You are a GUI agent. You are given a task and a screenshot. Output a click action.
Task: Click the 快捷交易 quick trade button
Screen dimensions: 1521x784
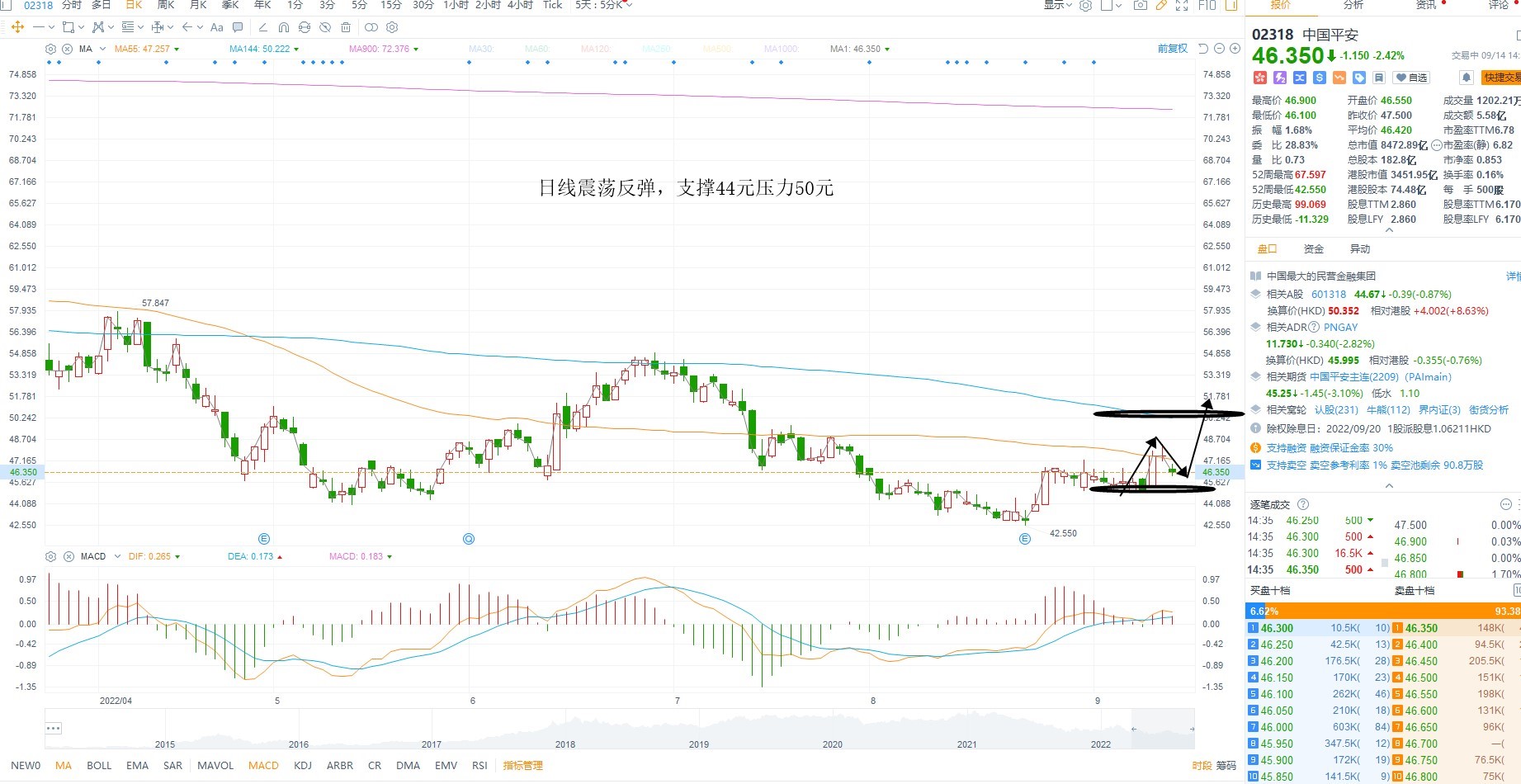[x=1501, y=78]
